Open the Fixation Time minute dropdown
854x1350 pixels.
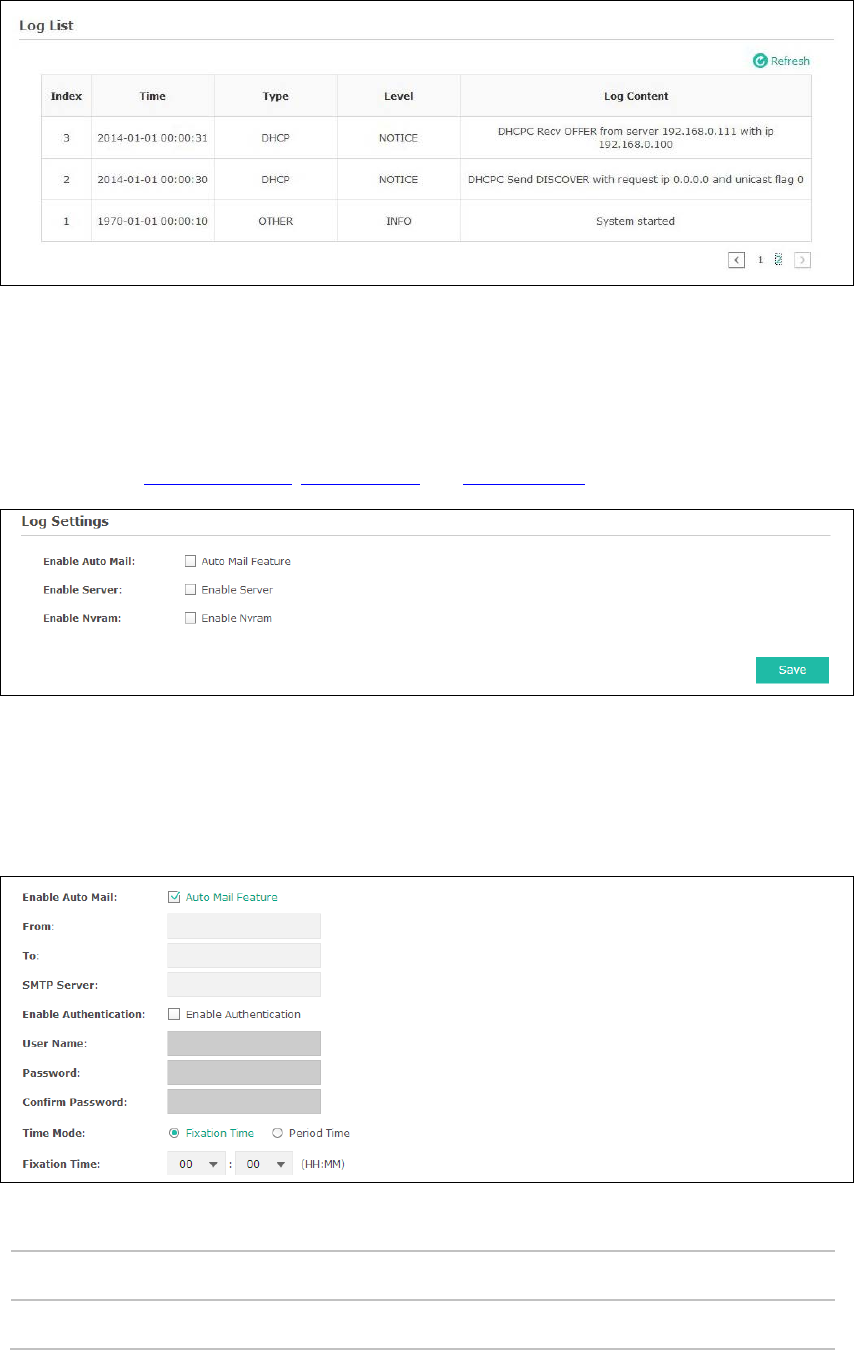point(264,1164)
